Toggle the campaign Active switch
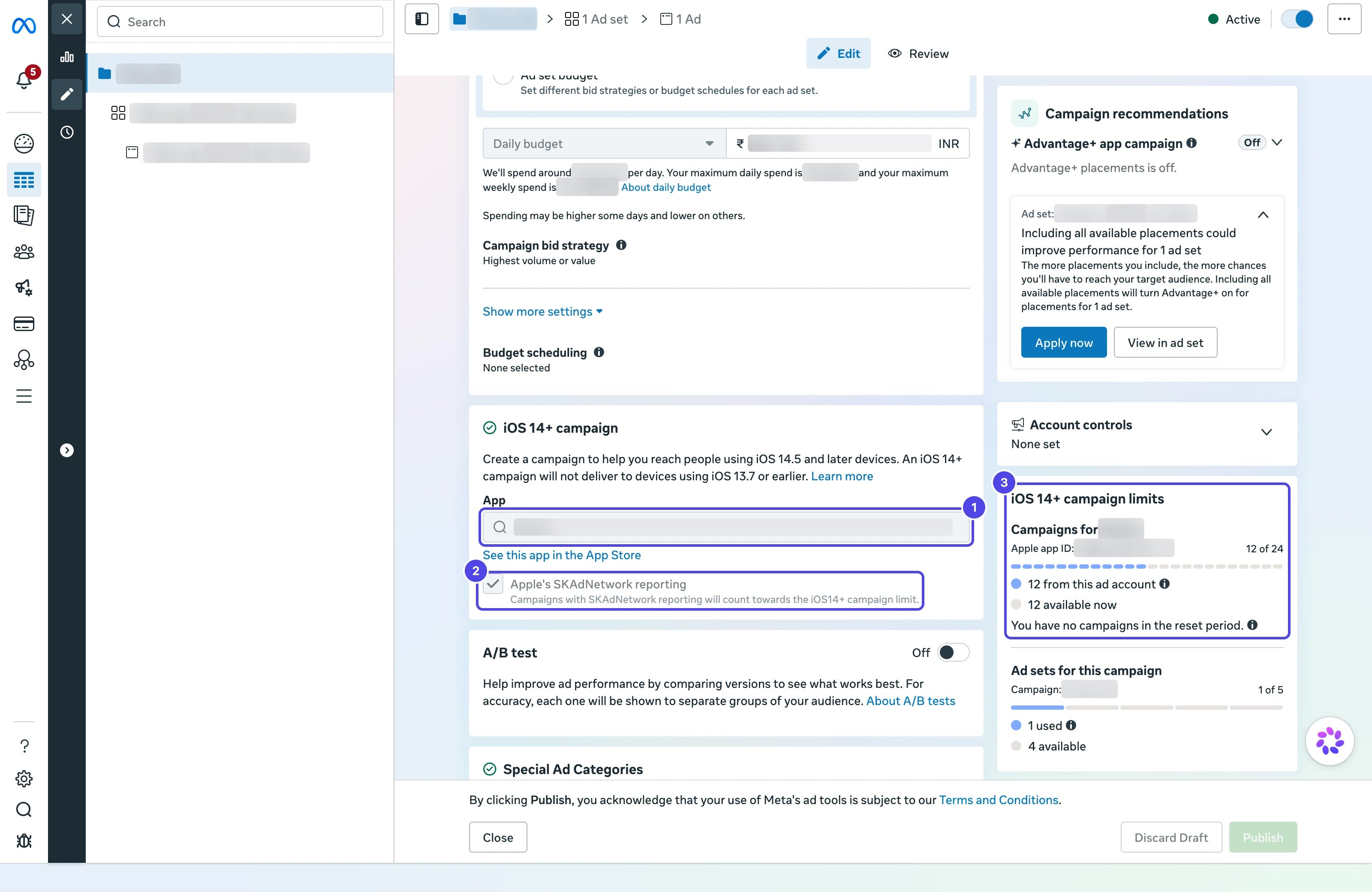This screenshot has width=1372, height=892. (1297, 19)
